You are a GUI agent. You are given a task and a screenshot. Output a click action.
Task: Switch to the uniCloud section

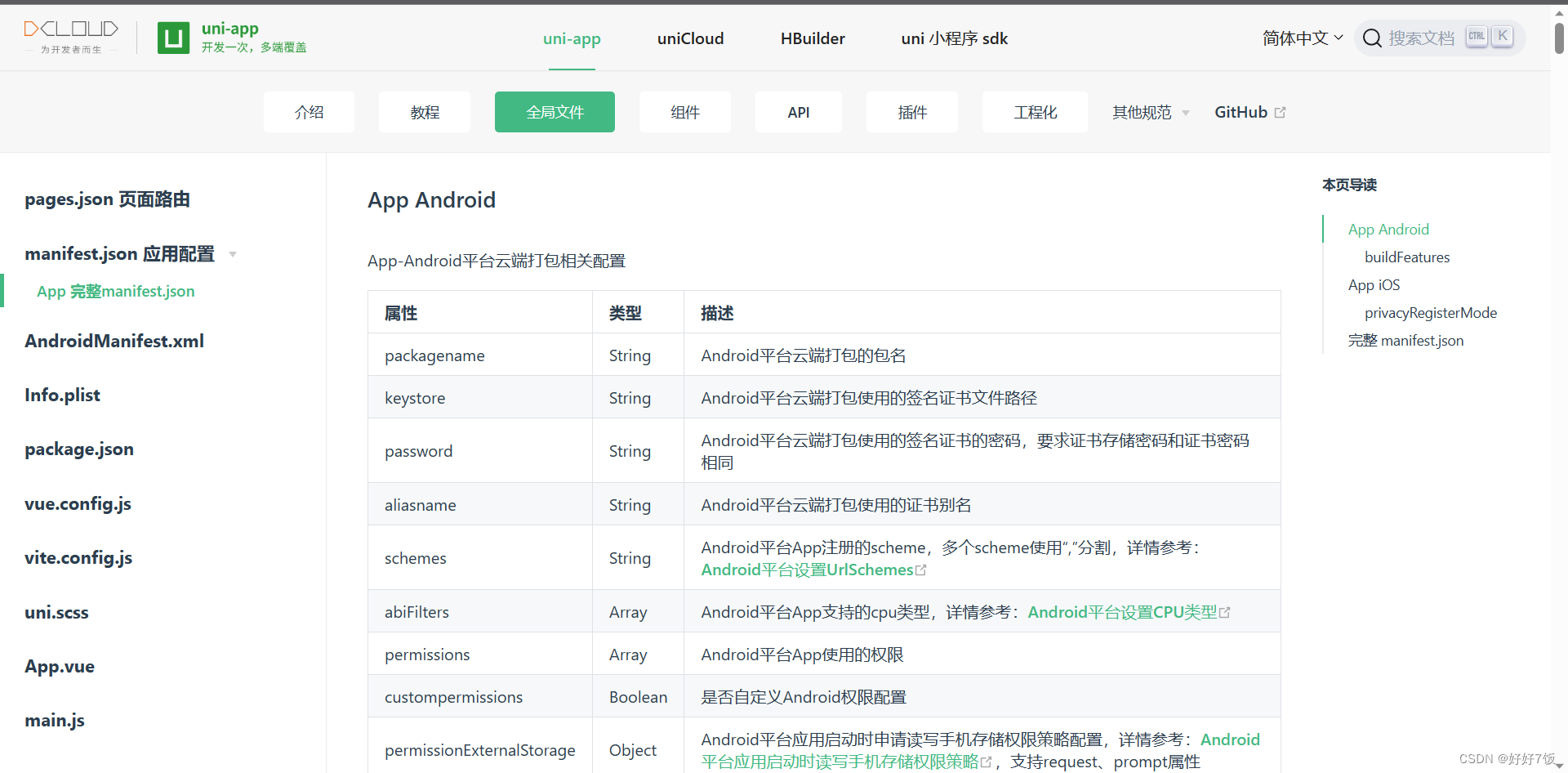(x=690, y=38)
